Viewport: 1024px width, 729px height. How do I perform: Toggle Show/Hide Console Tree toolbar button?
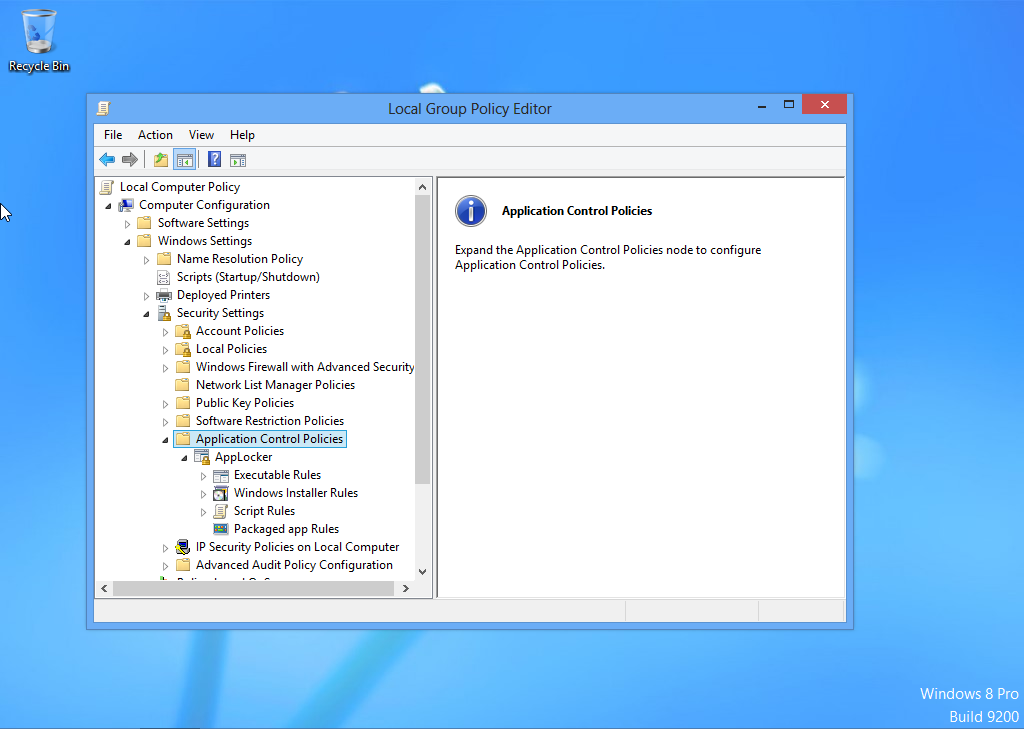click(x=184, y=159)
